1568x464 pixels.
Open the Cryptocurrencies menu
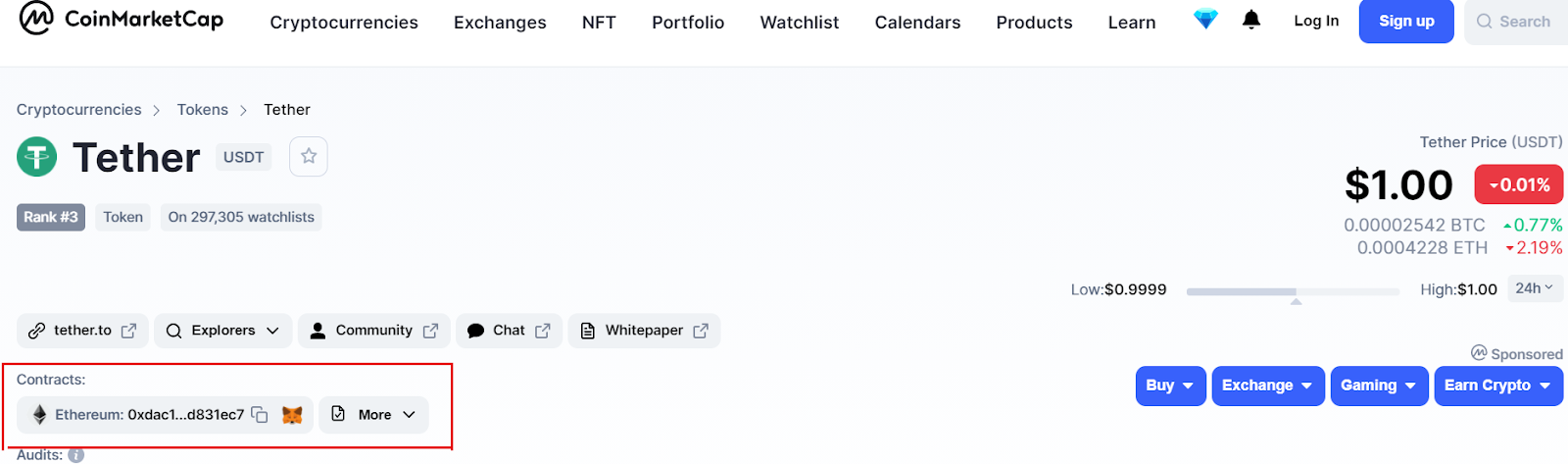click(x=344, y=22)
